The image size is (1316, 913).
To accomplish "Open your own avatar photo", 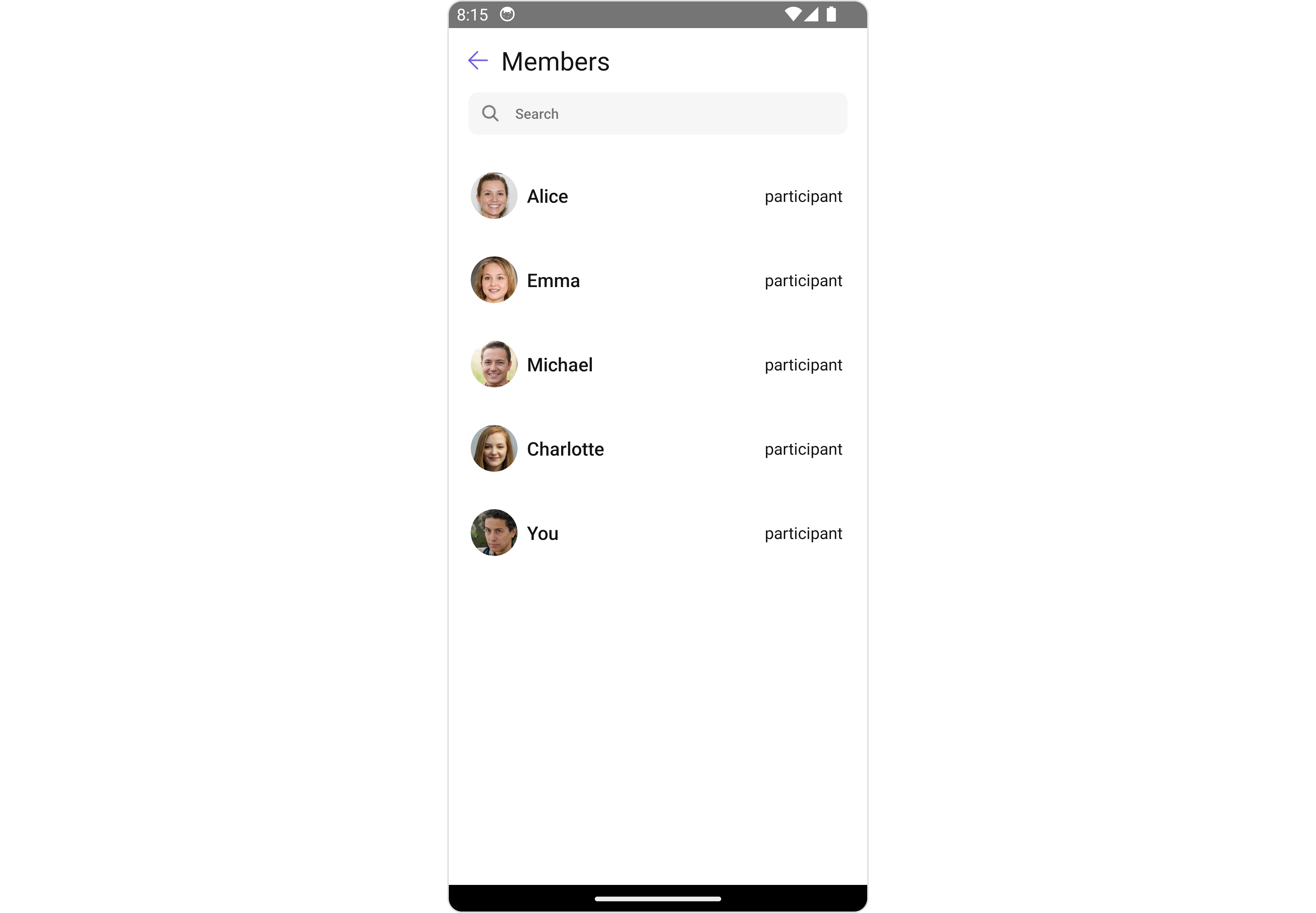I will coord(494,533).
